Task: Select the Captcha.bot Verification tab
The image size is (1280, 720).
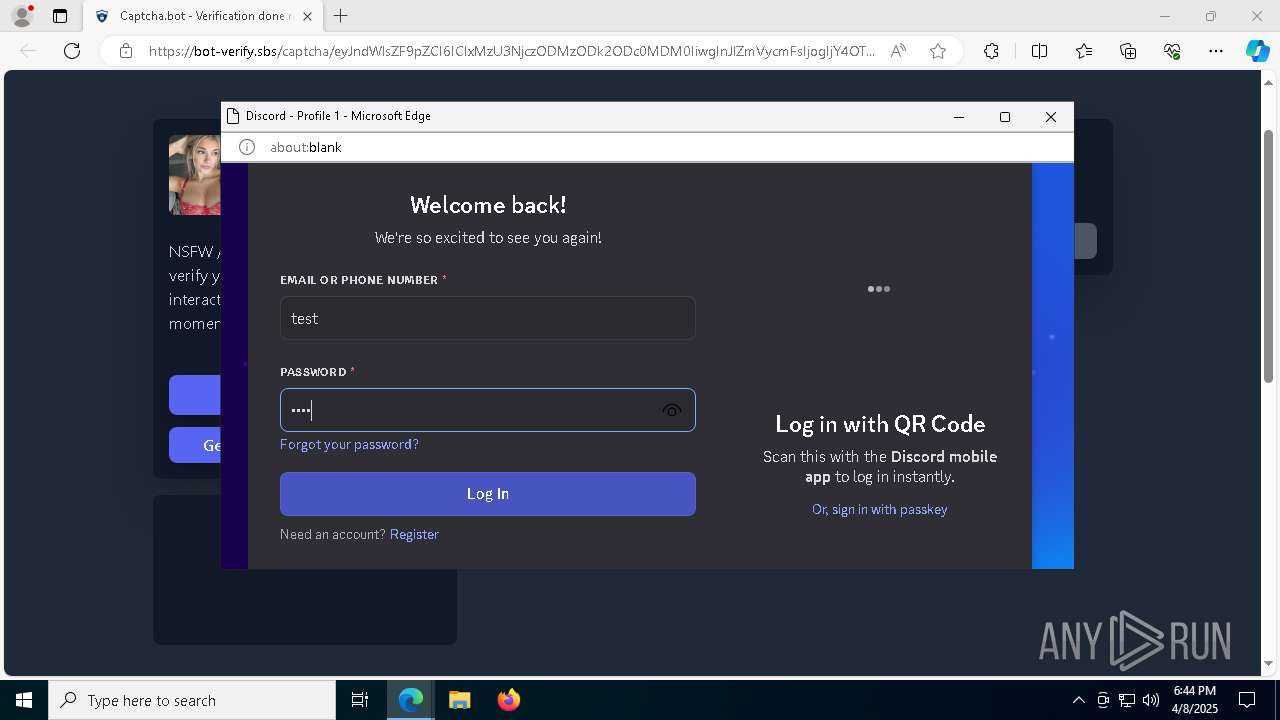Action: pos(202,16)
